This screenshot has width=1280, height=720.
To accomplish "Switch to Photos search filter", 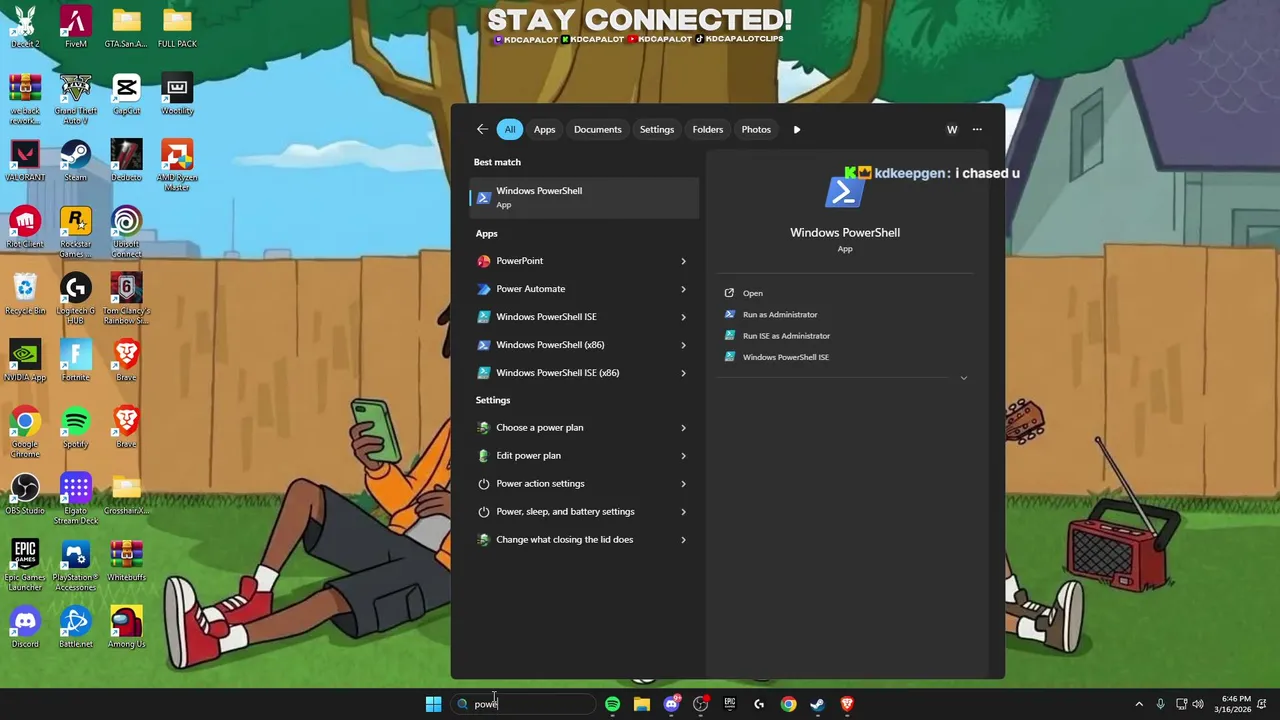I will tap(756, 129).
